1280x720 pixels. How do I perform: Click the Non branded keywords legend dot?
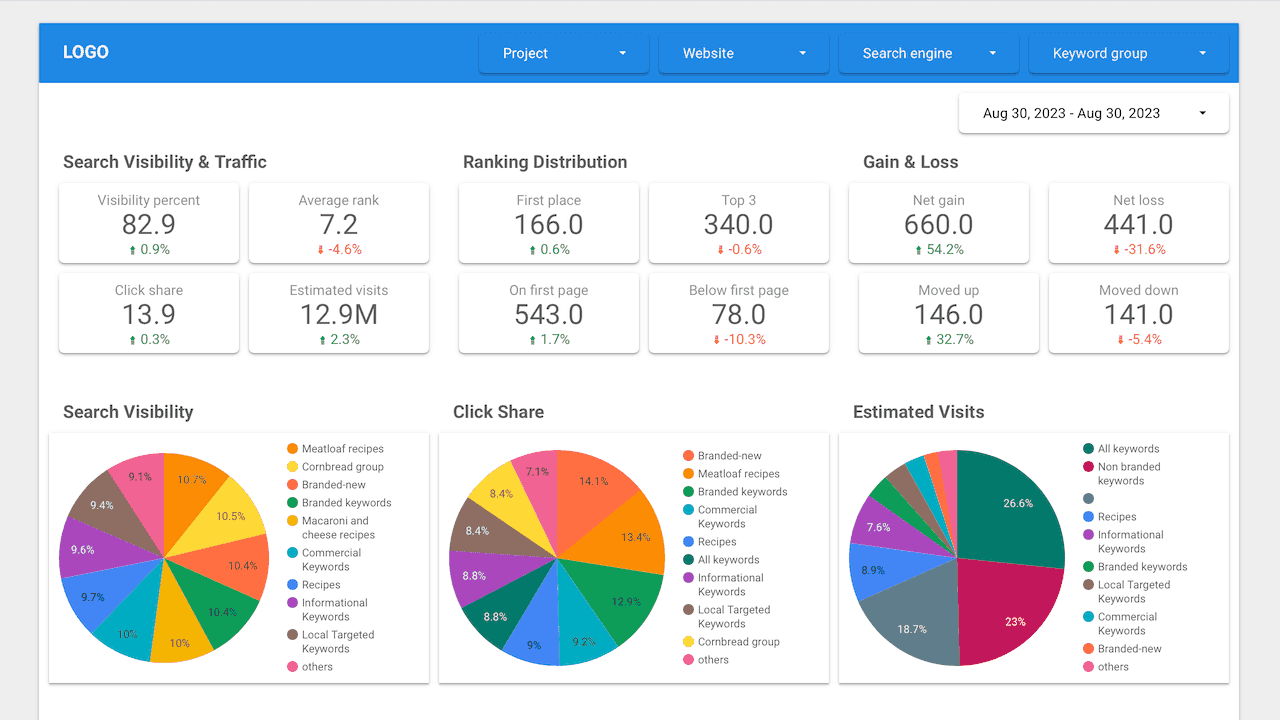tap(1088, 467)
